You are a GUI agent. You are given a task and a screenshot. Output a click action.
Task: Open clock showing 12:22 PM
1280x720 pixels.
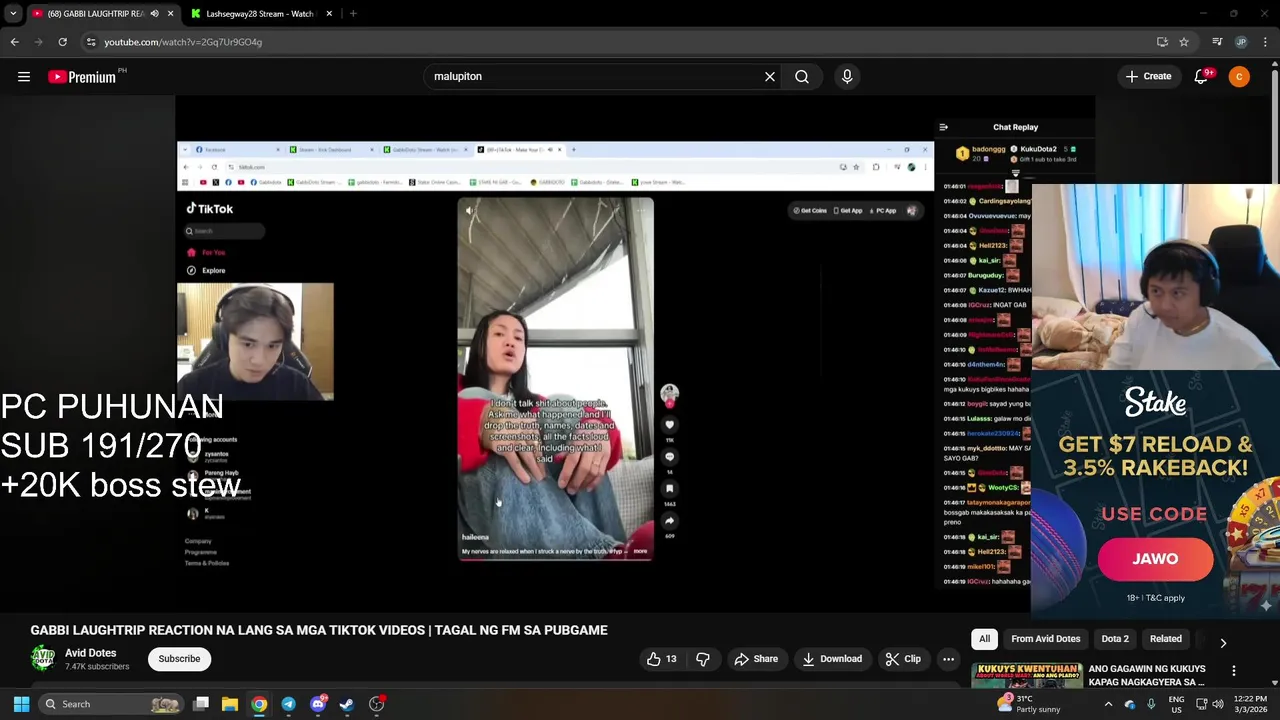[x=1250, y=704]
